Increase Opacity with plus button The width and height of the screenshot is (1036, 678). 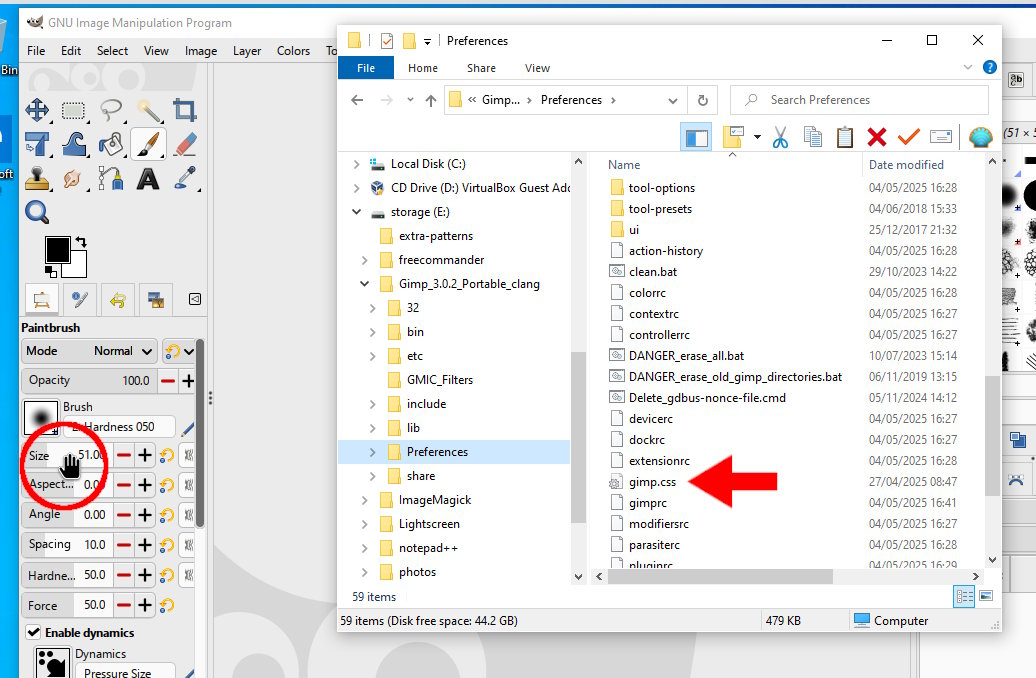pos(188,381)
